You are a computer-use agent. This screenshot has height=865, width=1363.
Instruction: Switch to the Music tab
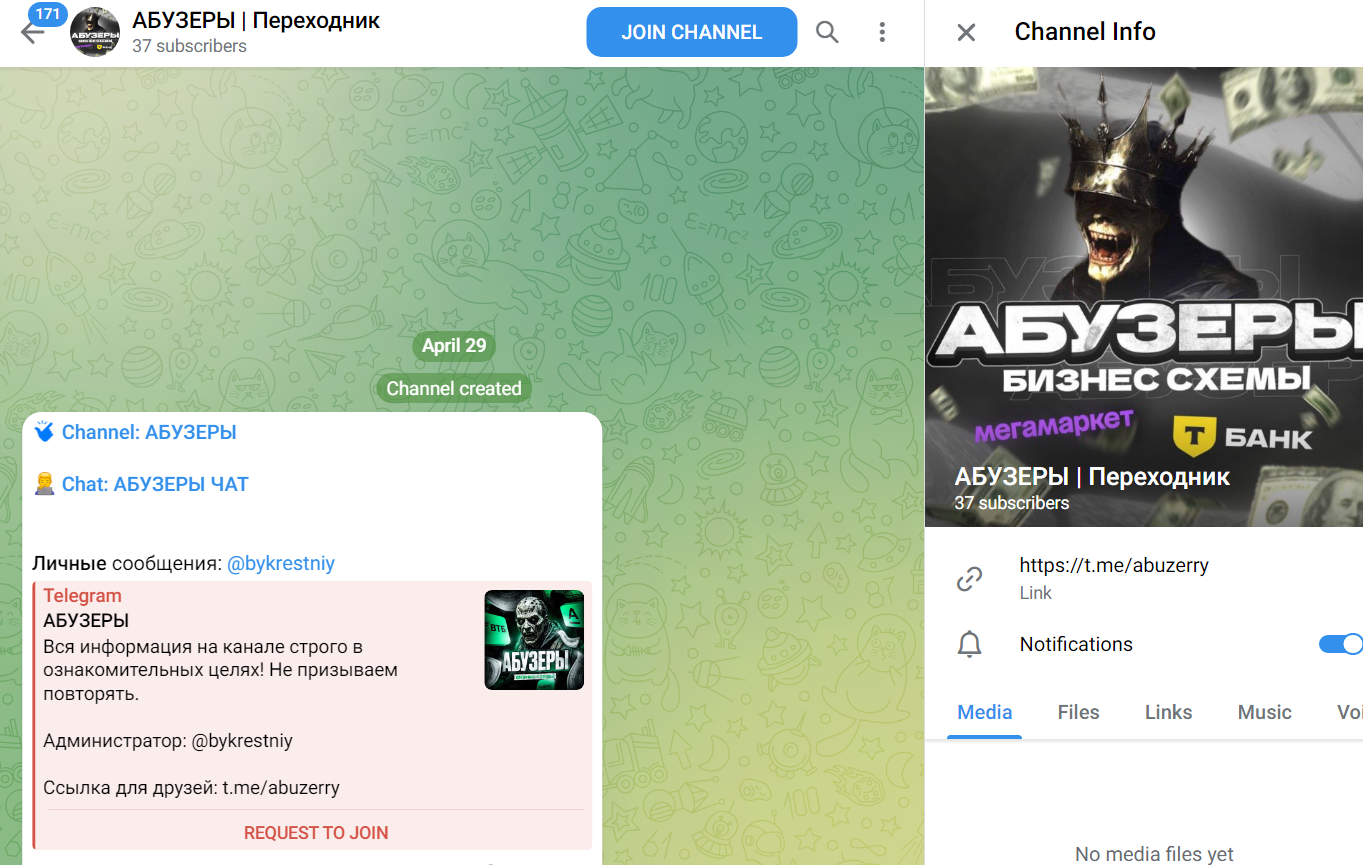coord(1264,712)
